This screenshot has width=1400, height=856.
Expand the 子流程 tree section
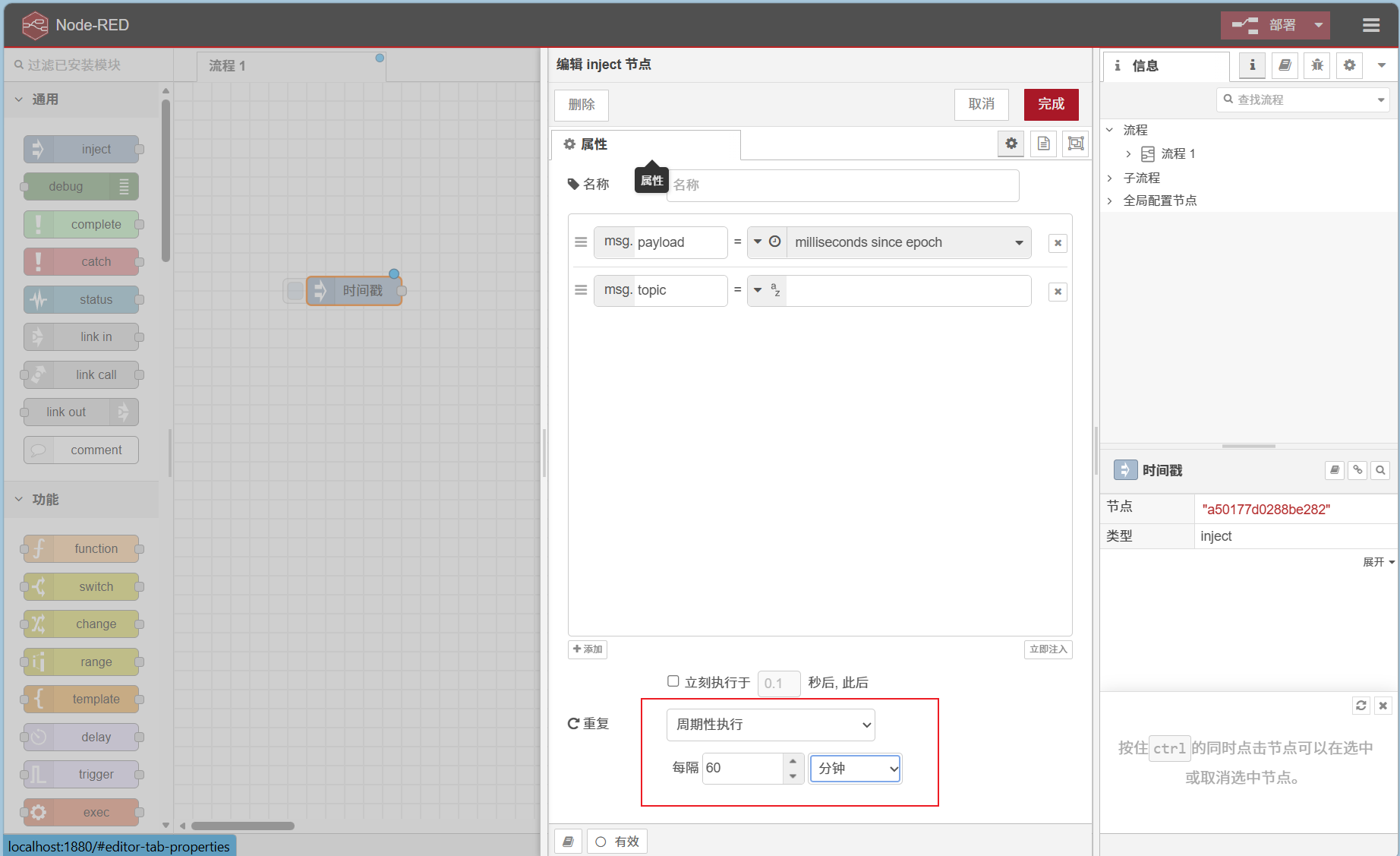click(1110, 178)
